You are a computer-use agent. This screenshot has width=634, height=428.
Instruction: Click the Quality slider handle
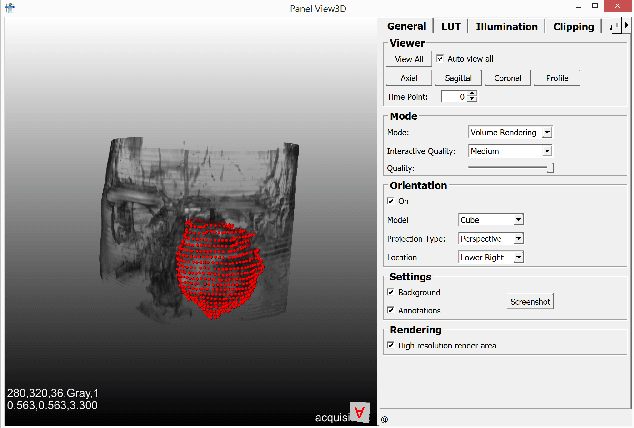(550, 169)
